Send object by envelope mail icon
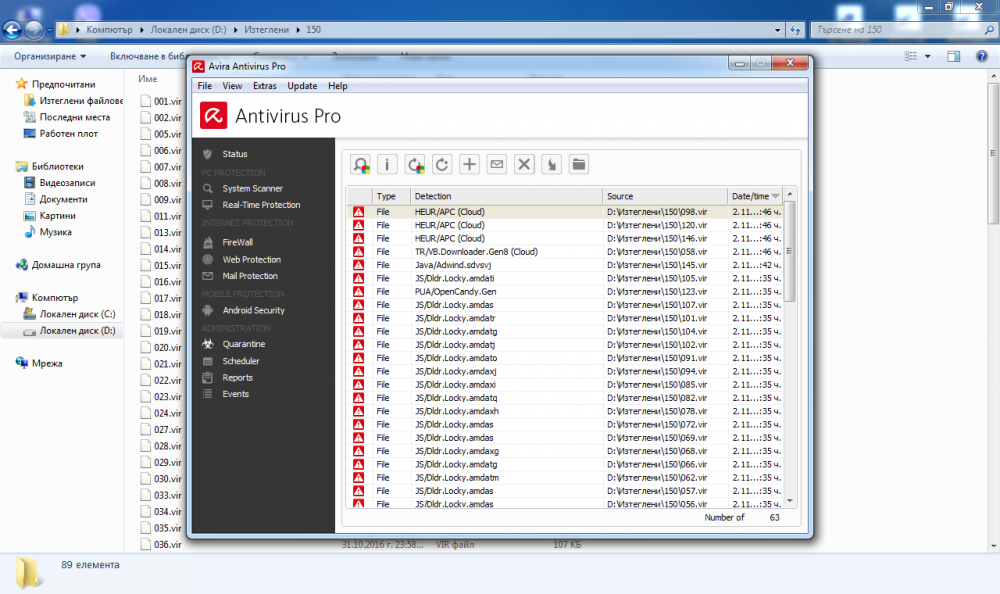 (497, 165)
